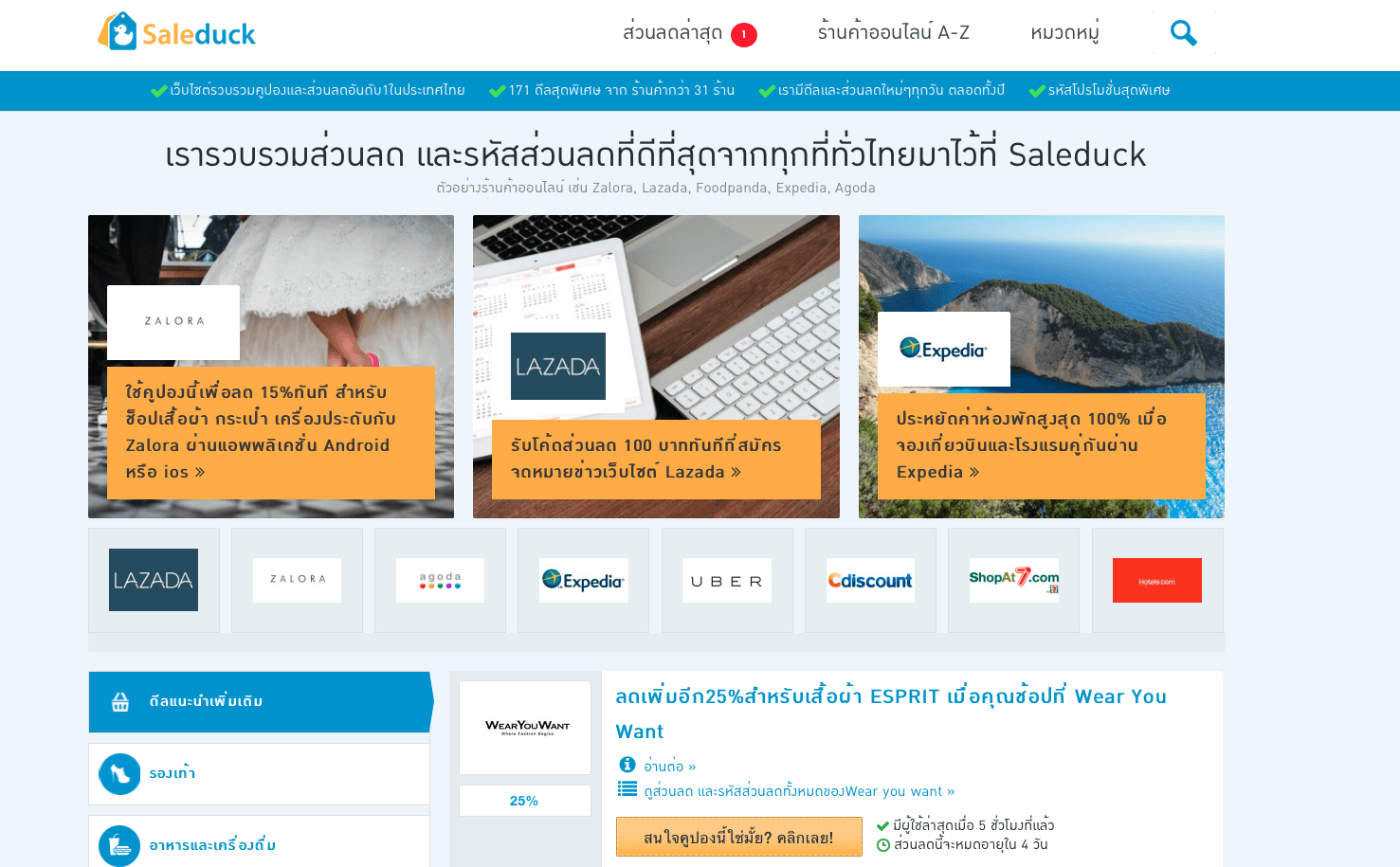Select the Hotels.com store tile
The height and width of the screenshot is (867, 1400).
coord(1157,580)
